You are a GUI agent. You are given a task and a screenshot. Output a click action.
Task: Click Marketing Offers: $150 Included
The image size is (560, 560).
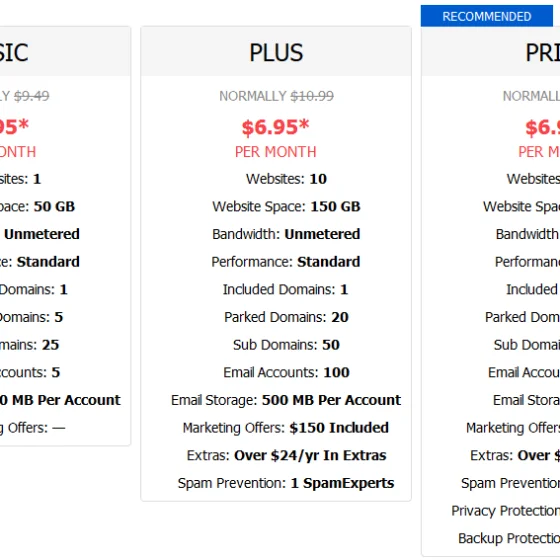click(286, 428)
